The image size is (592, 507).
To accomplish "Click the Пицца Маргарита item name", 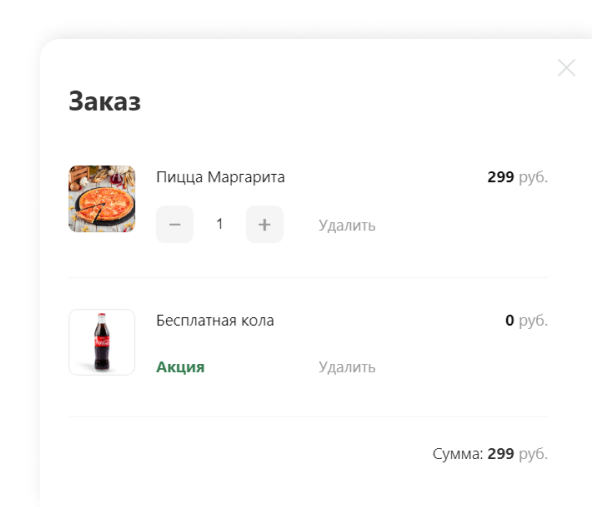I will click(x=220, y=177).
